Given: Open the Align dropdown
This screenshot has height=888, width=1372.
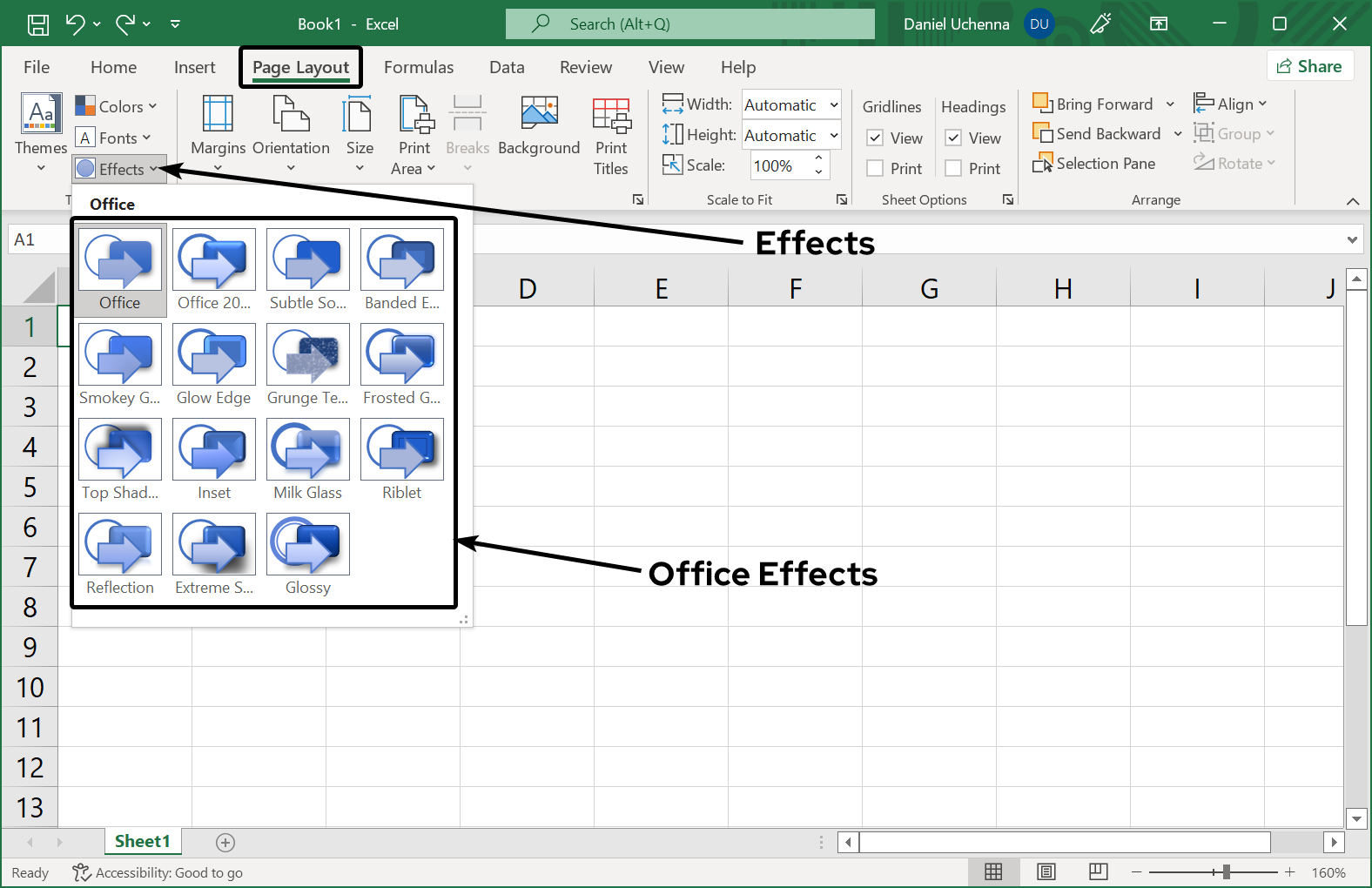Looking at the screenshot, I should click(1230, 104).
